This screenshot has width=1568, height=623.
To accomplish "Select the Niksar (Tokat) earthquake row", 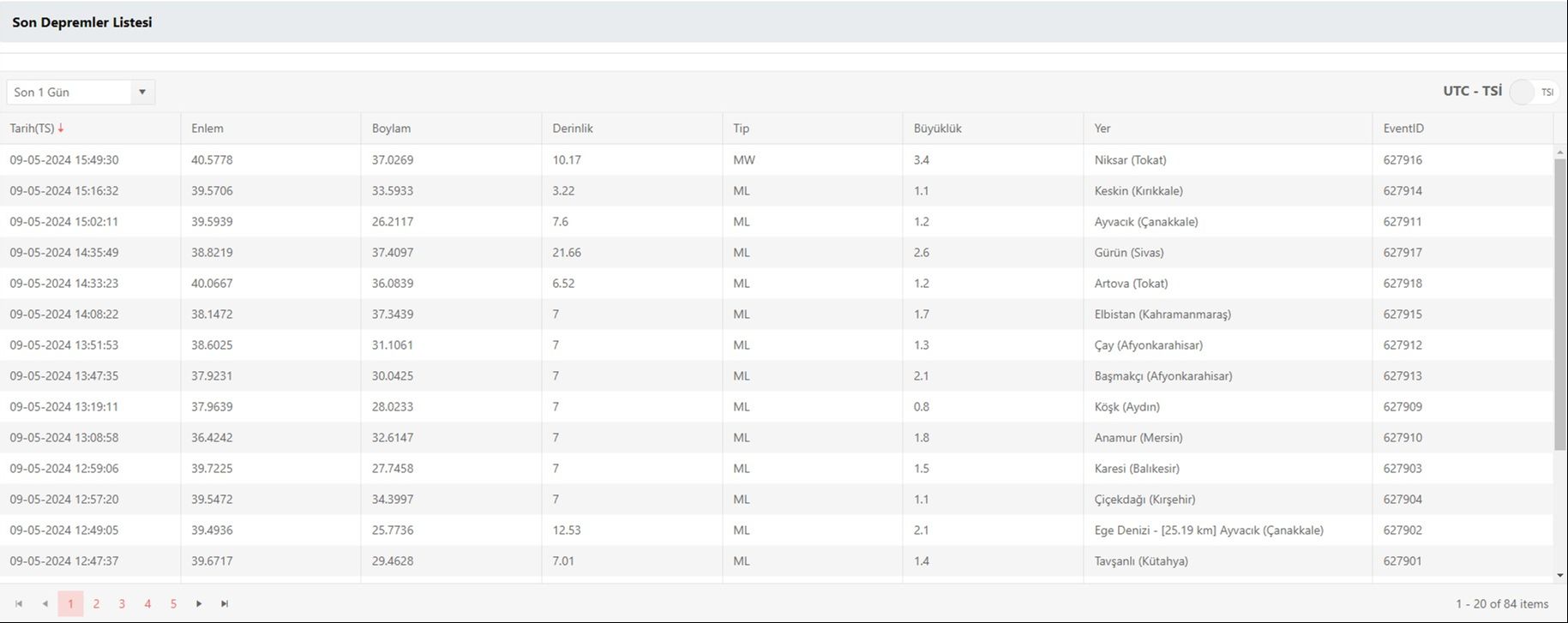I will 1130,160.
